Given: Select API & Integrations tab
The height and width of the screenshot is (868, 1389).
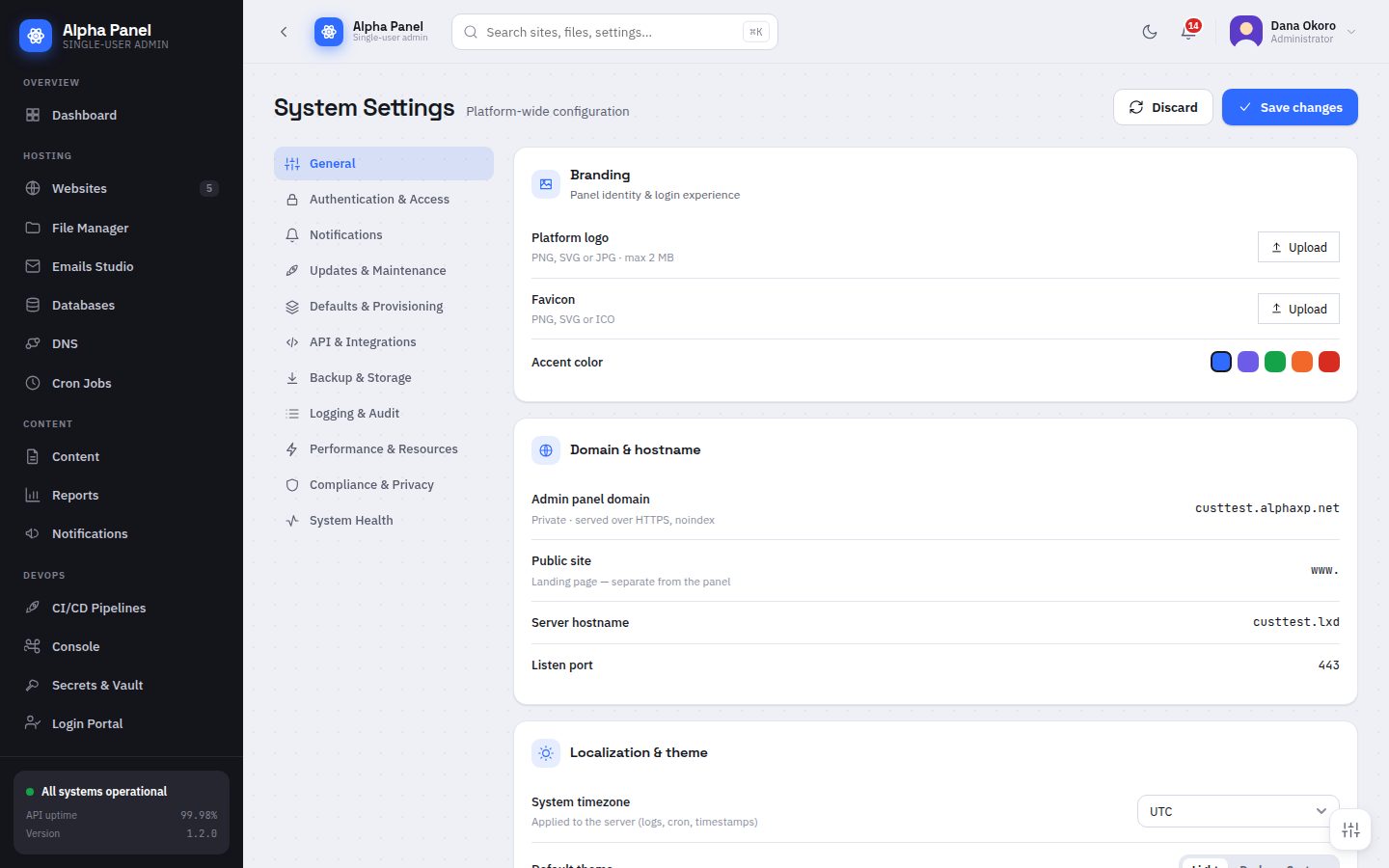Looking at the screenshot, I should click(x=384, y=342).
